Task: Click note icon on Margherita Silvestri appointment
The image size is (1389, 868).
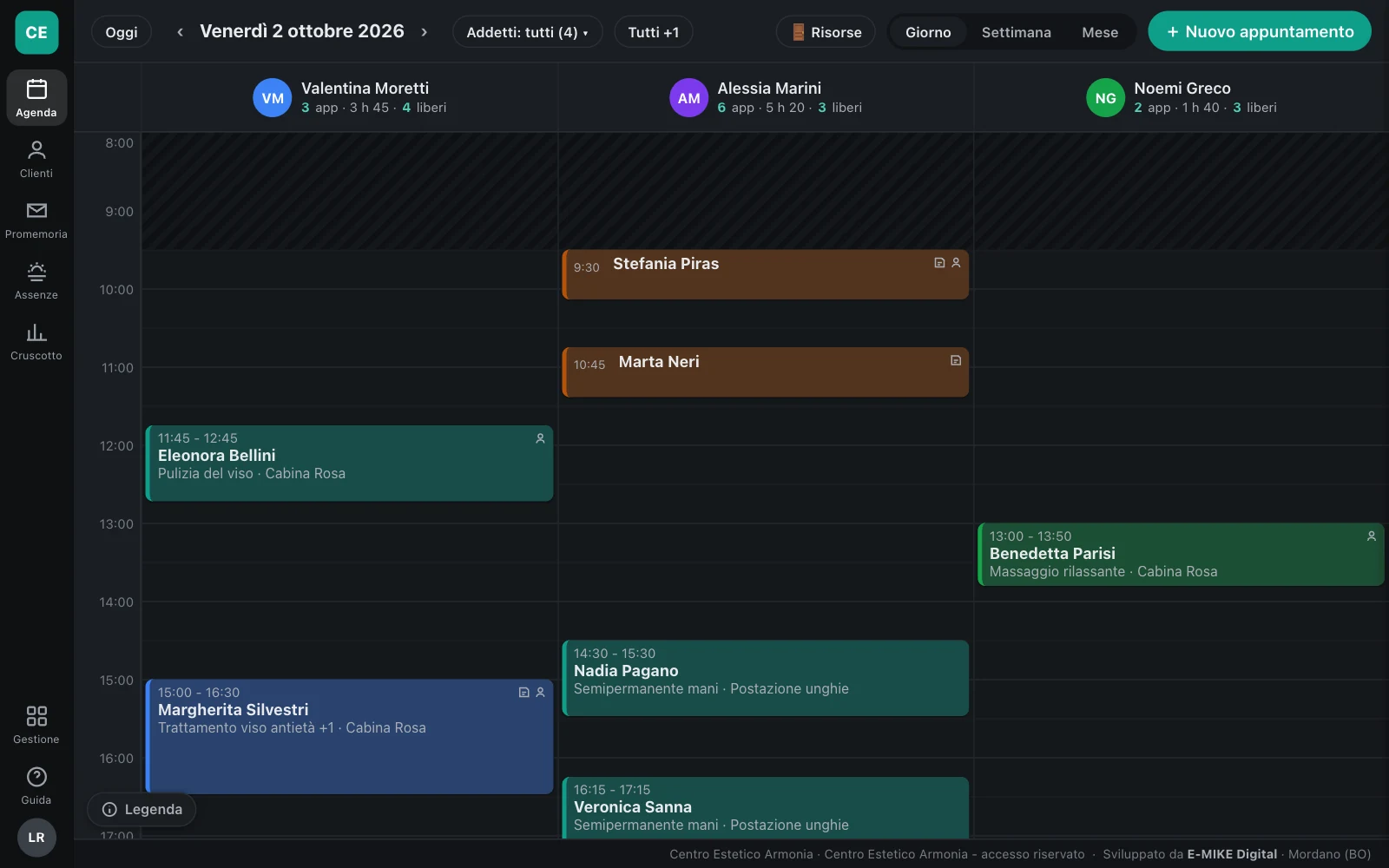Action: [523, 692]
